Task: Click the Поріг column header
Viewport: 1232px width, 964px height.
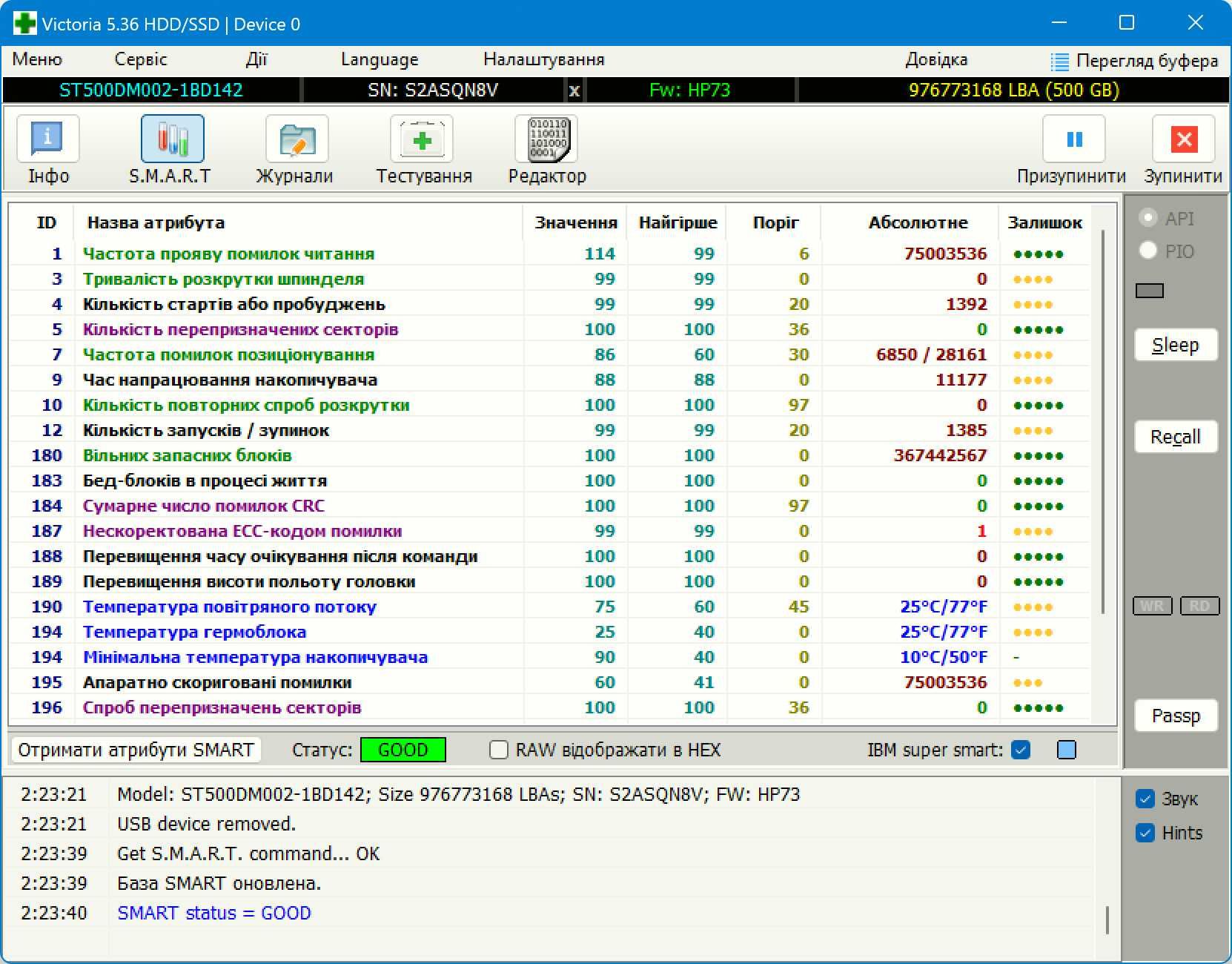Action: click(x=775, y=222)
